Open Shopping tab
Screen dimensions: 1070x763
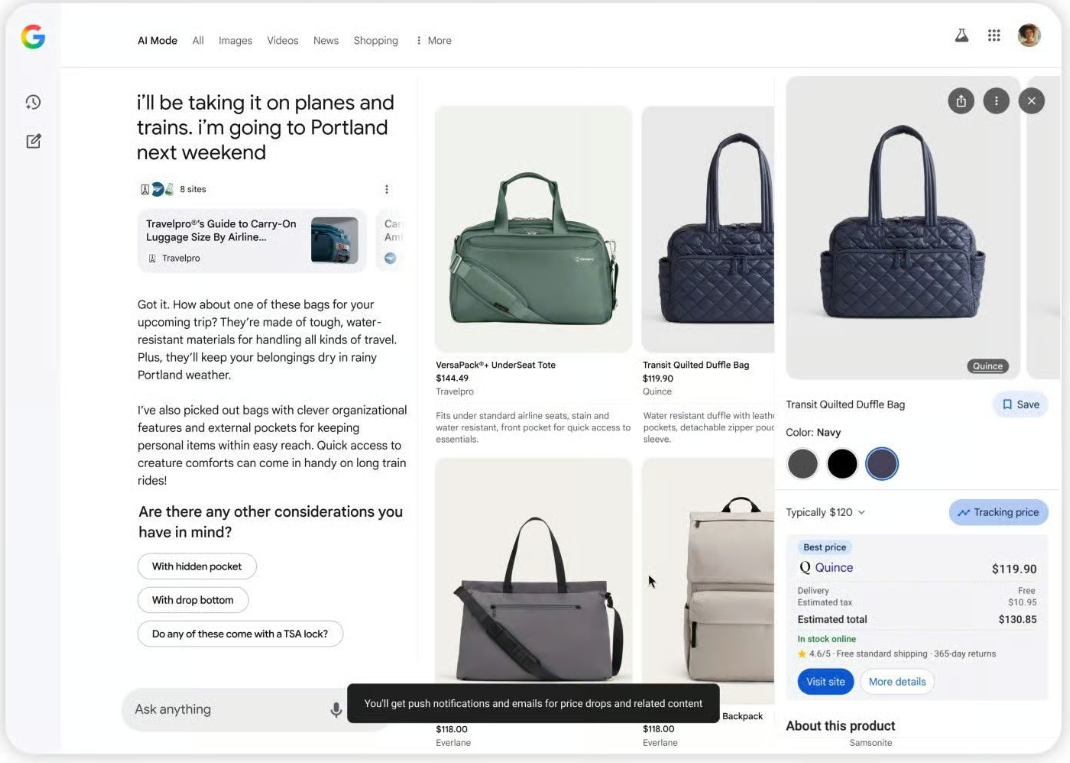[x=376, y=41]
